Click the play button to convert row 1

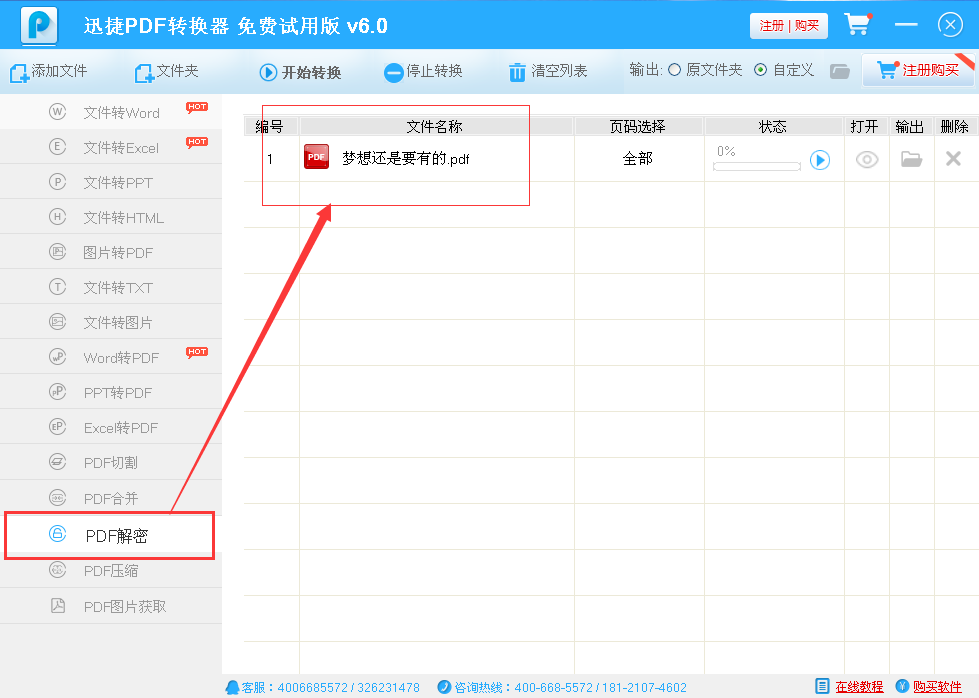click(820, 160)
